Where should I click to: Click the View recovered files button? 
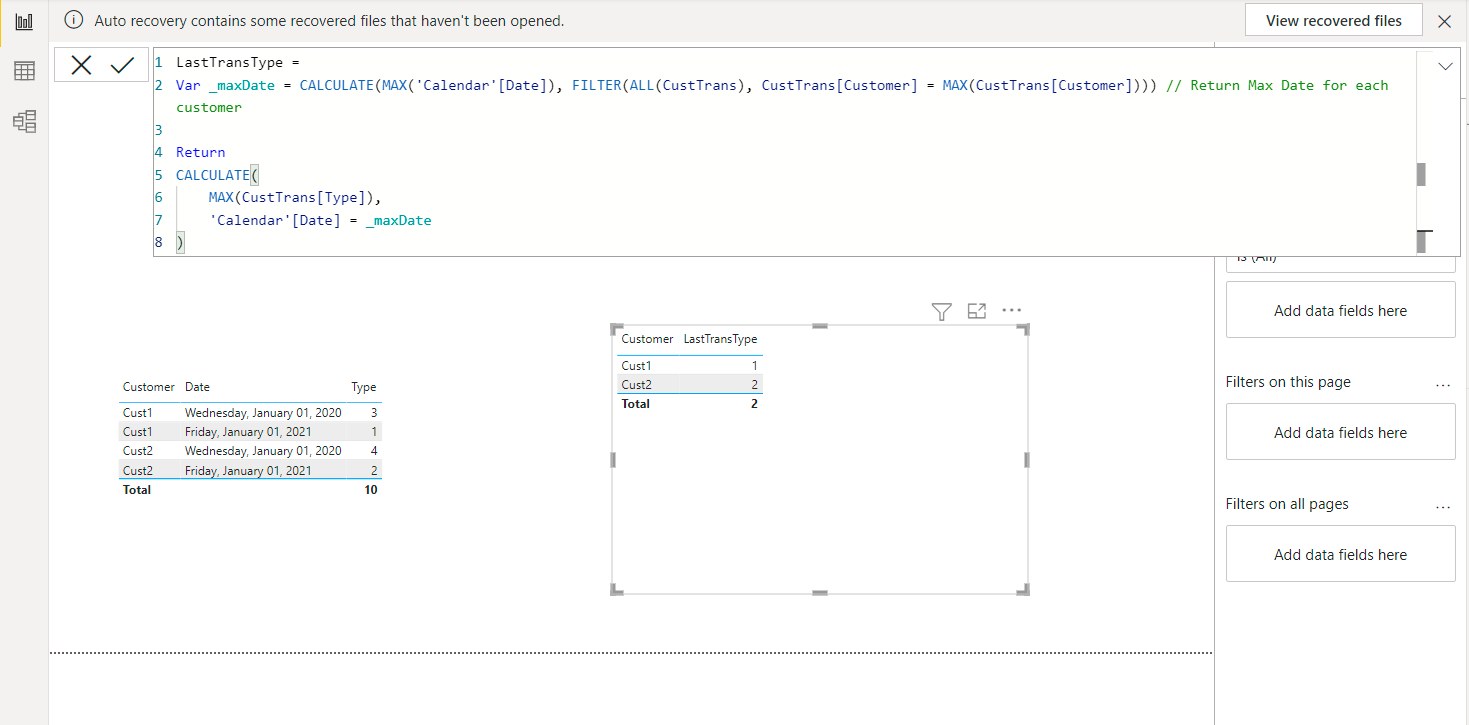pos(1334,21)
